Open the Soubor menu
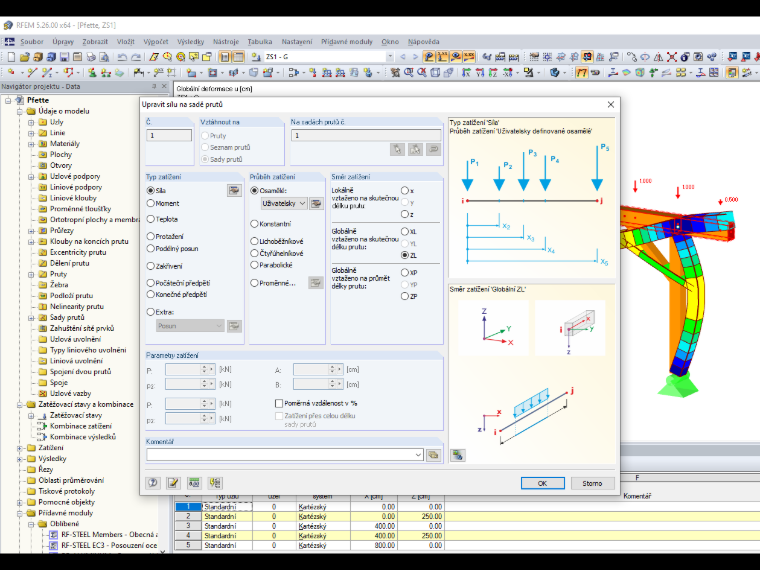This screenshot has height=570, width=760. (32, 42)
